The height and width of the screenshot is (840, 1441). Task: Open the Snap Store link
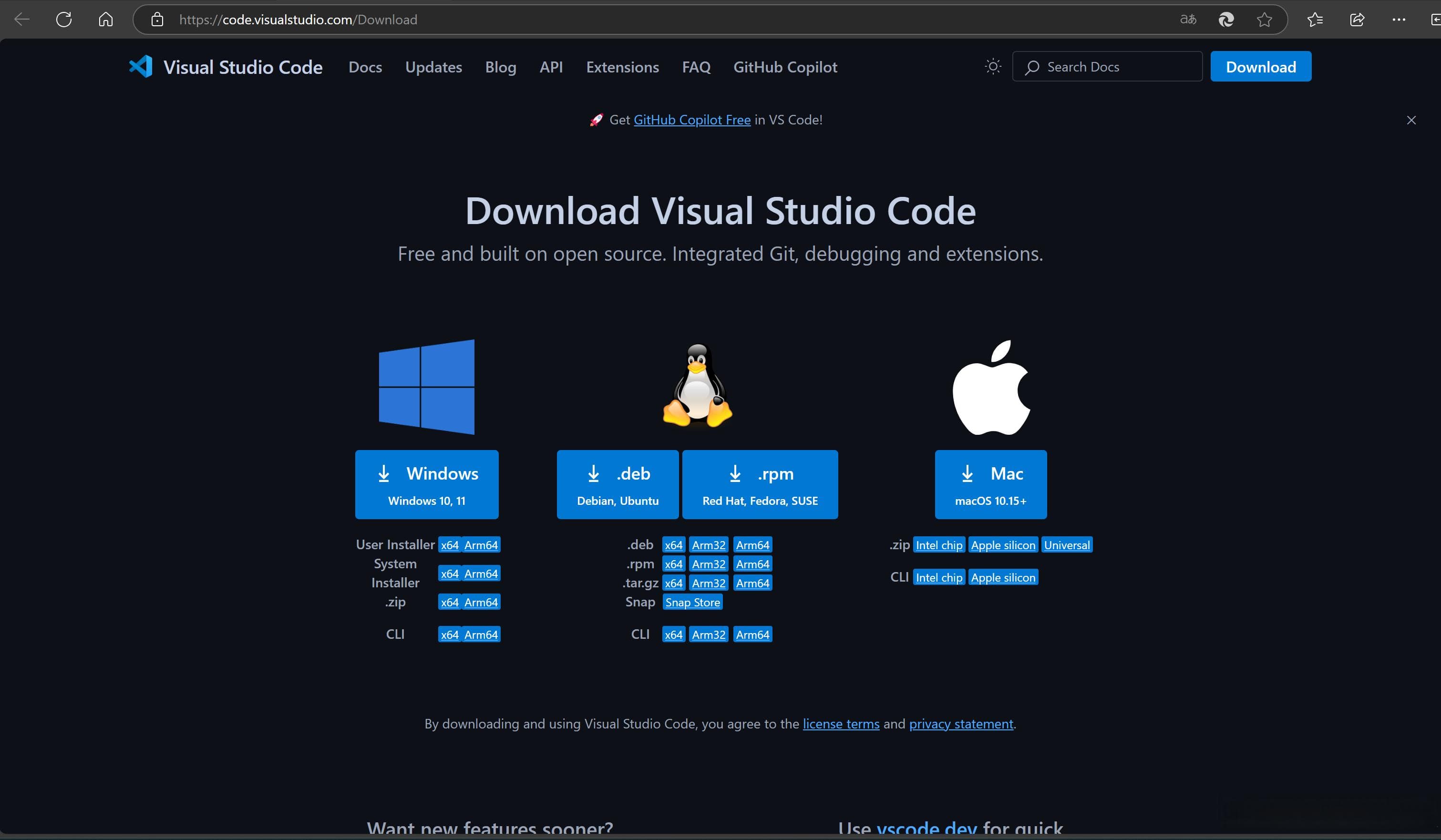(x=692, y=602)
